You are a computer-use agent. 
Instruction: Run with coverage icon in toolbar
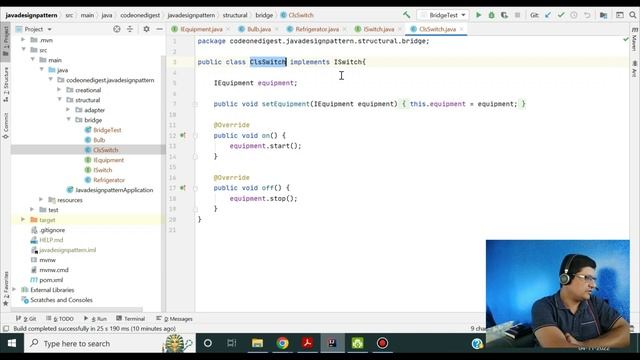pyautogui.click(x=504, y=15)
